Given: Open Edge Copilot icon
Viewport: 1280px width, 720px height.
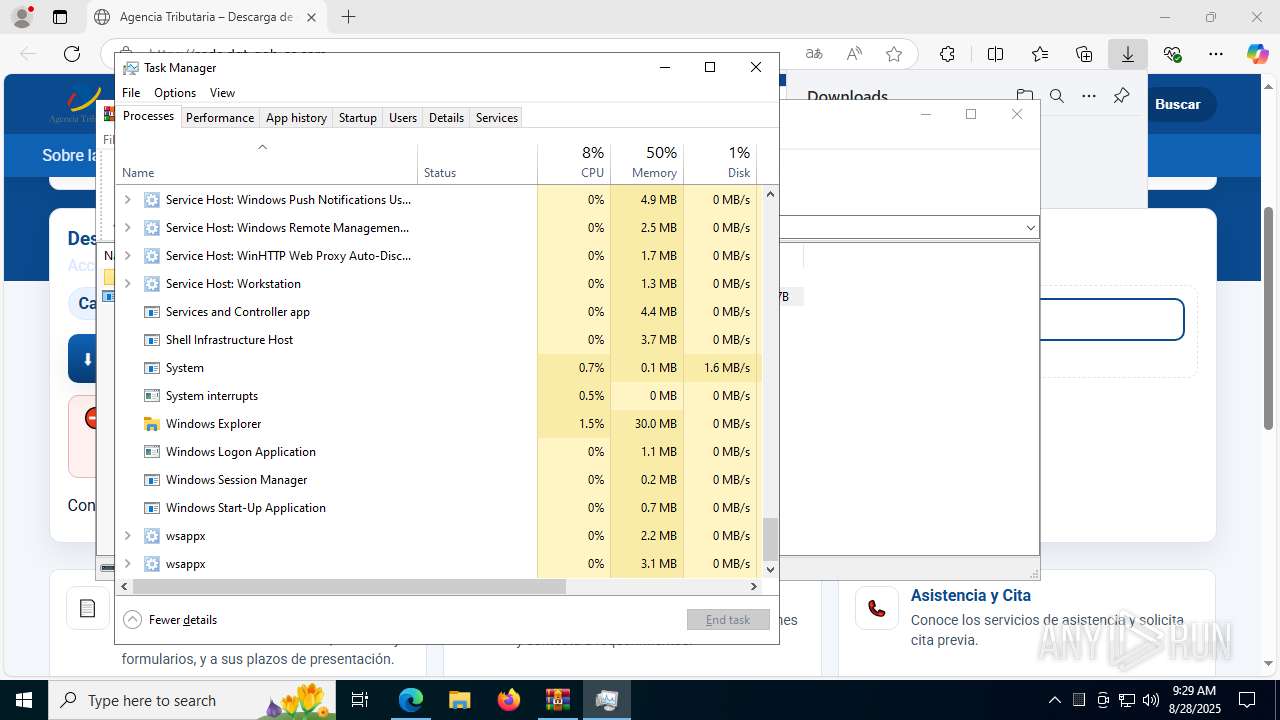Looking at the screenshot, I should [x=1257, y=54].
